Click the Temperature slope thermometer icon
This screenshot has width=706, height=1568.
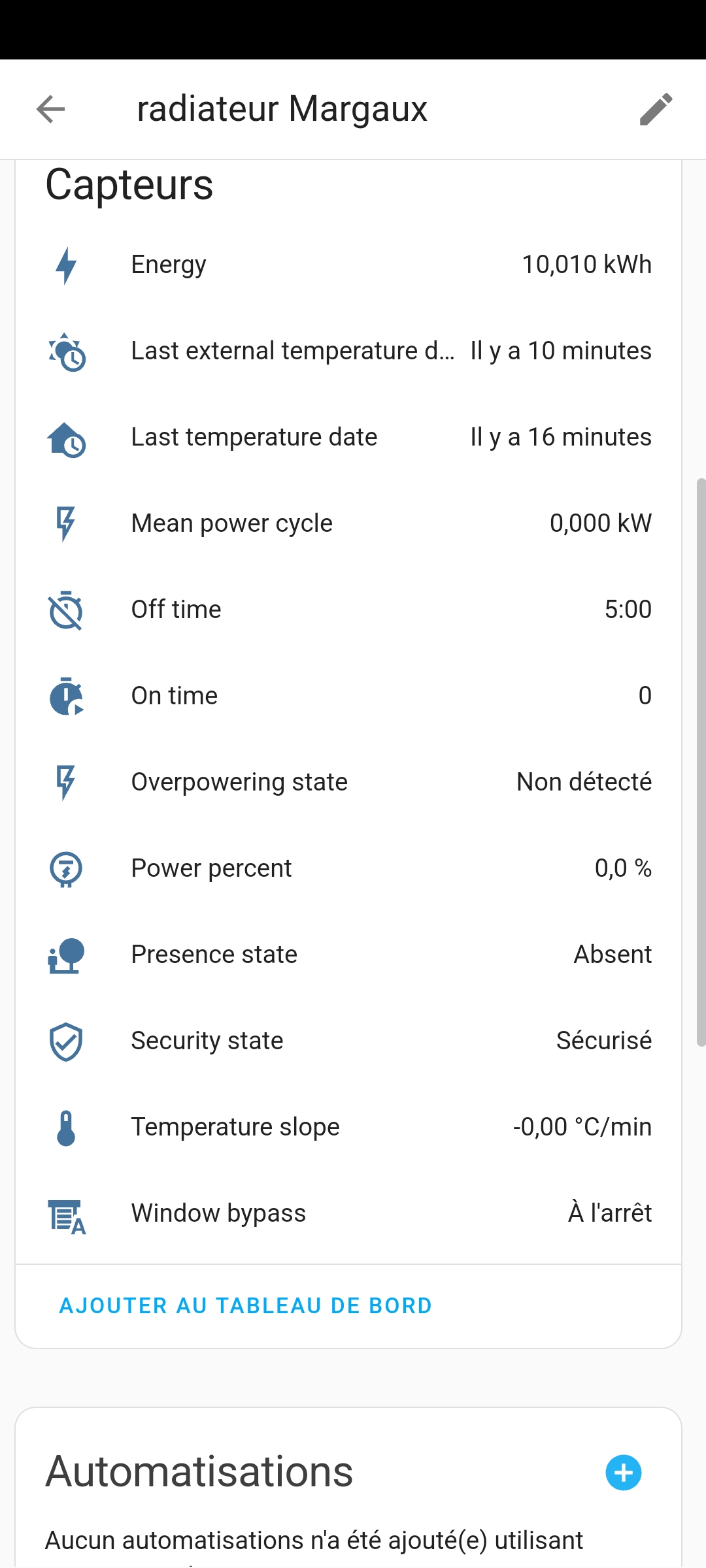[66, 1128]
